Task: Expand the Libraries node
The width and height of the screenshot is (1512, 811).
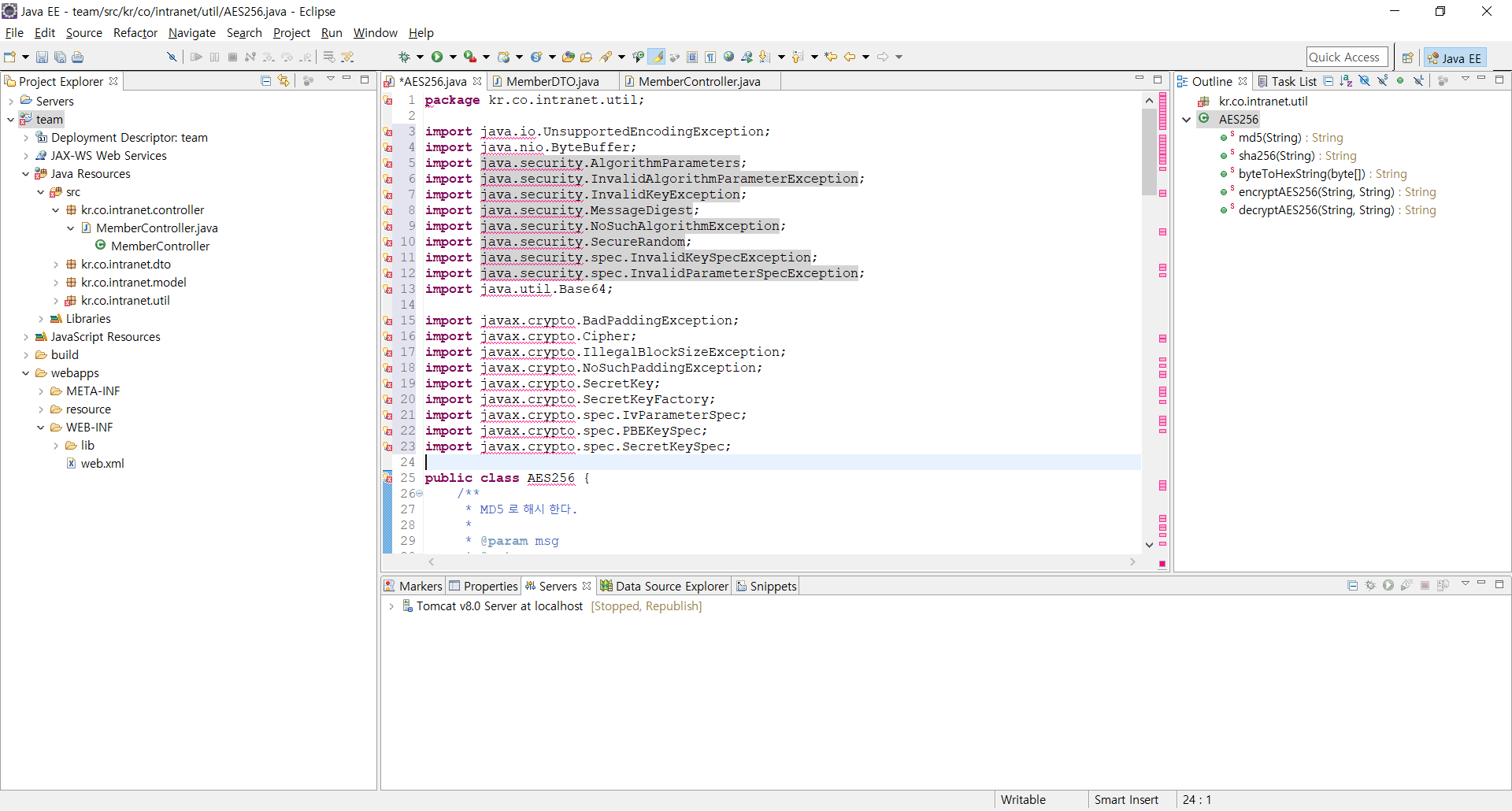Action: (x=41, y=318)
